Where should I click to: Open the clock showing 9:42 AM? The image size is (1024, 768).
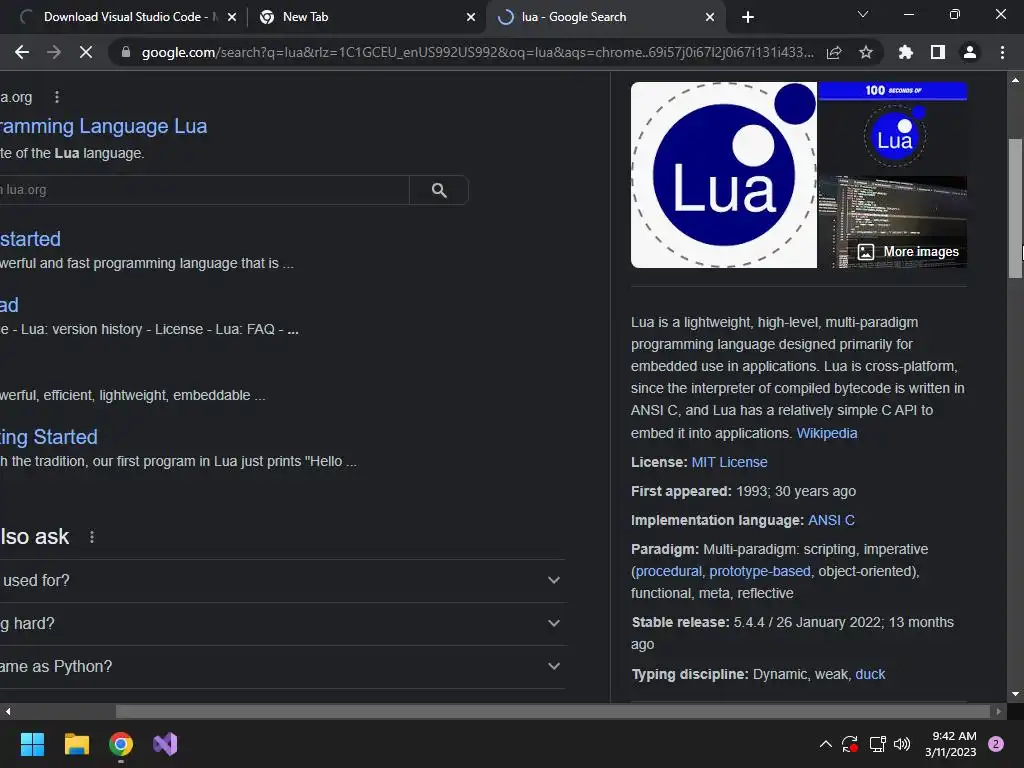950,744
